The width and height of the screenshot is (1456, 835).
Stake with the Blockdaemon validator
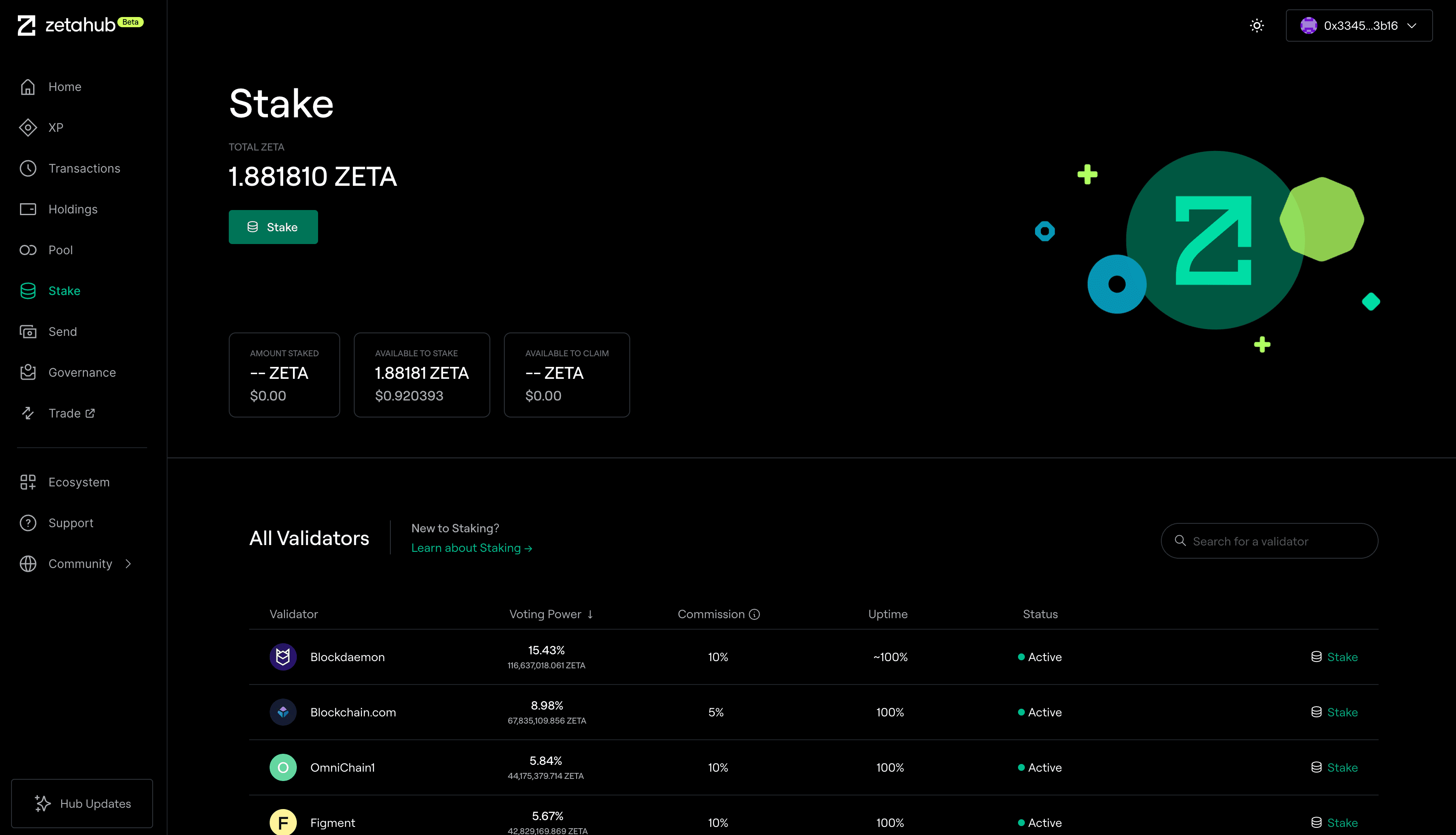pyautogui.click(x=1334, y=657)
